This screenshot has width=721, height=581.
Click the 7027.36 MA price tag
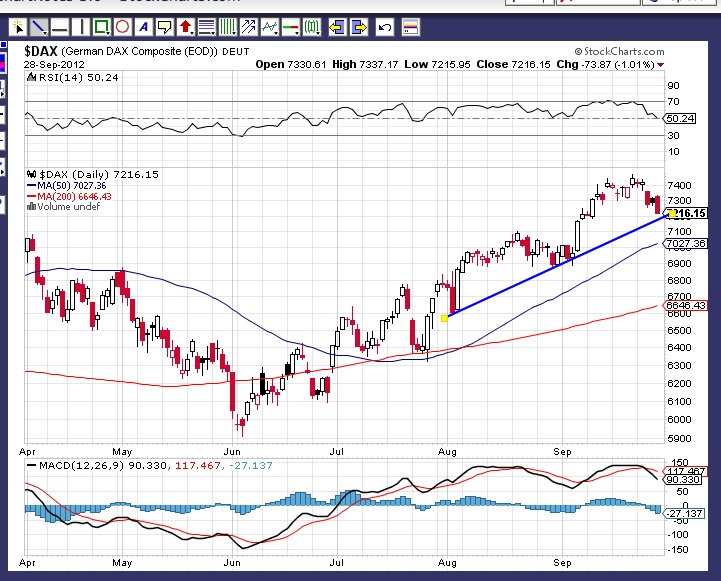pos(686,244)
